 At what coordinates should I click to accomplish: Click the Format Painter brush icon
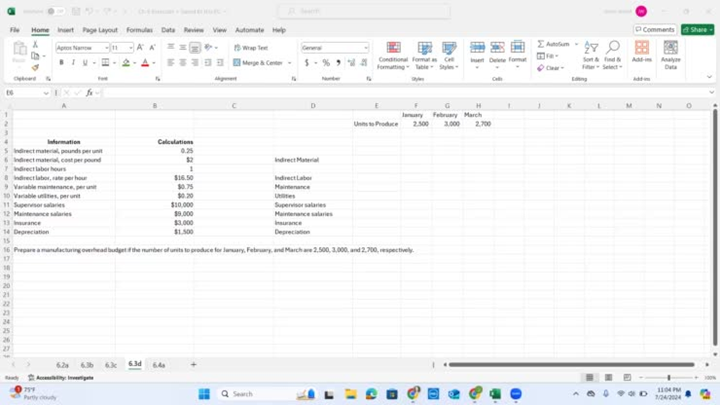point(36,67)
